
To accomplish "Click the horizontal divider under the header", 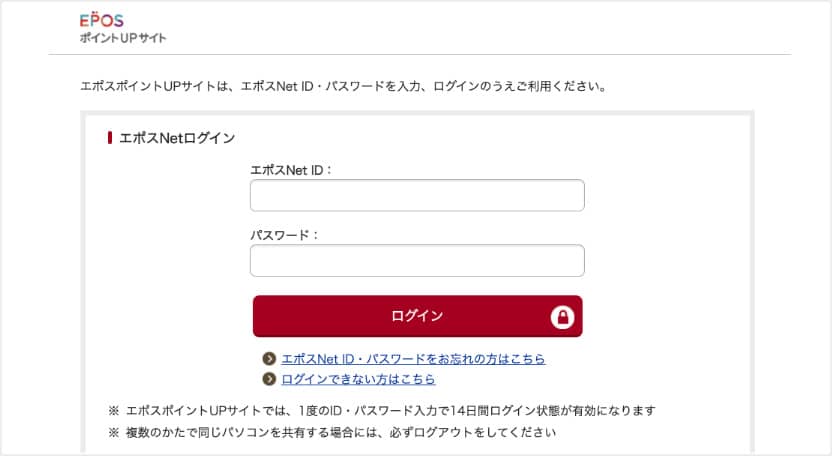I will (419, 54).
